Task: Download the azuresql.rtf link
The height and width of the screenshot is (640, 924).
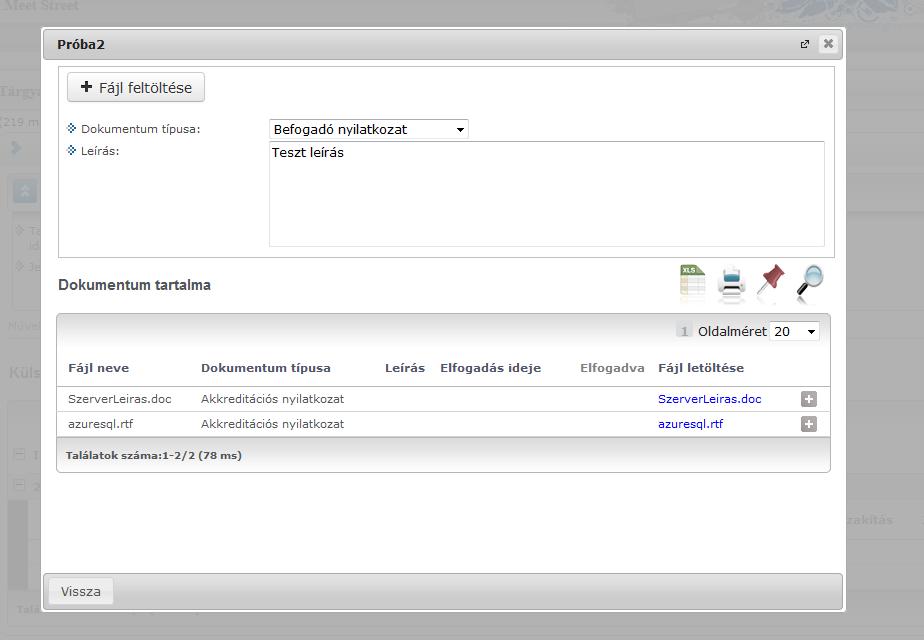Action: tap(691, 424)
